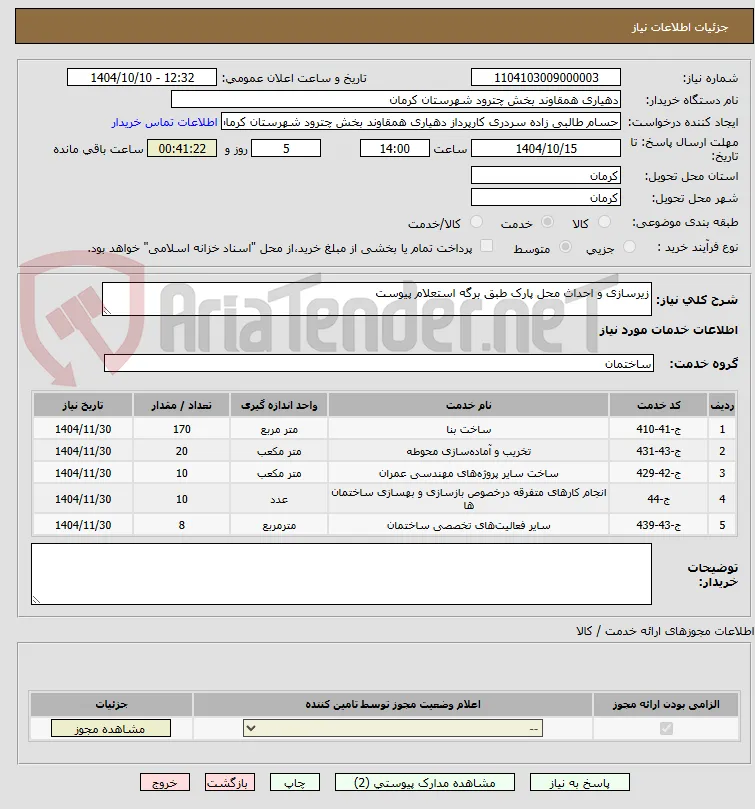Click the شهر محل تحویل field

point(545,198)
